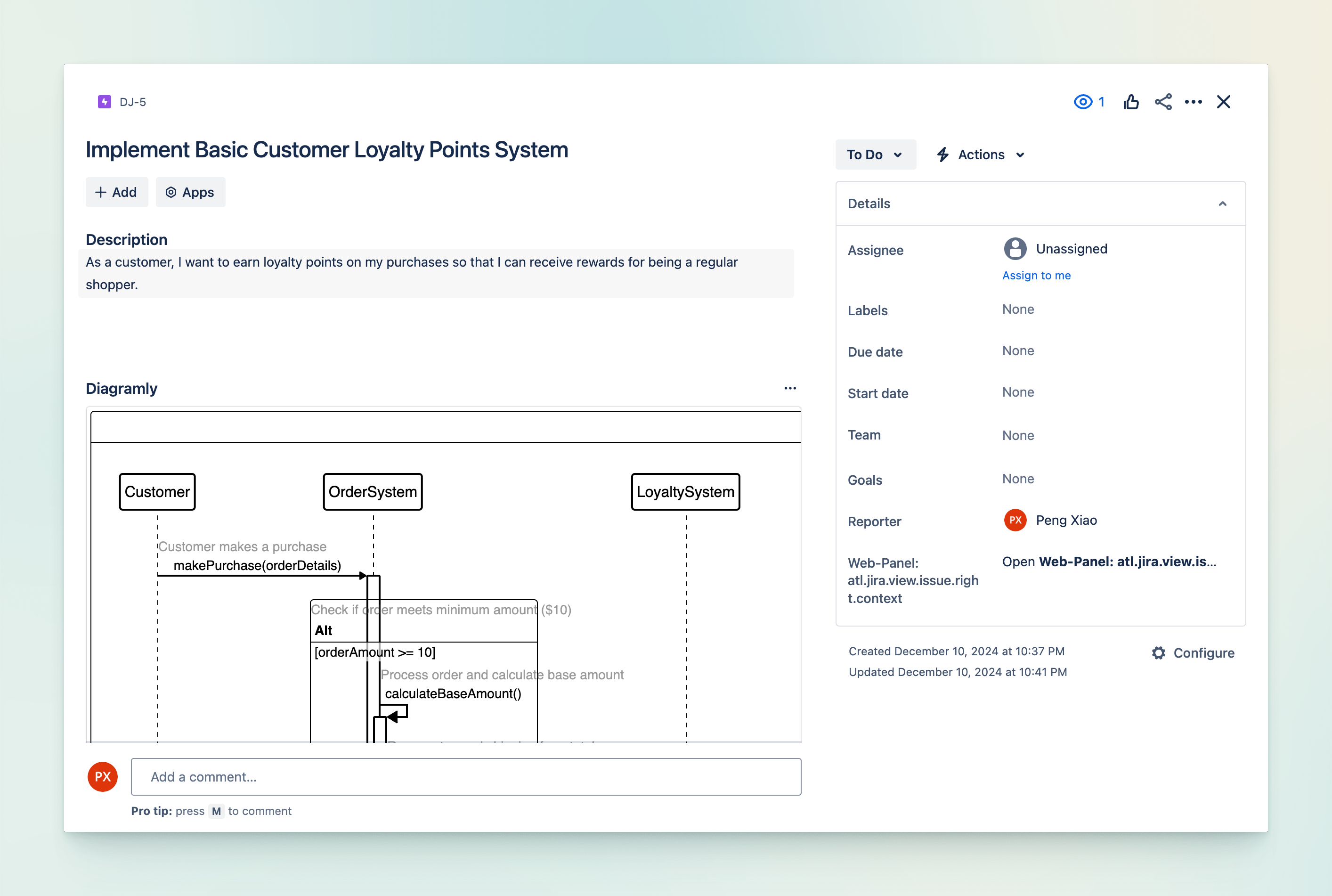Click the thumbs-up vote icon

pyautogui.click(x=1131, y=102)
